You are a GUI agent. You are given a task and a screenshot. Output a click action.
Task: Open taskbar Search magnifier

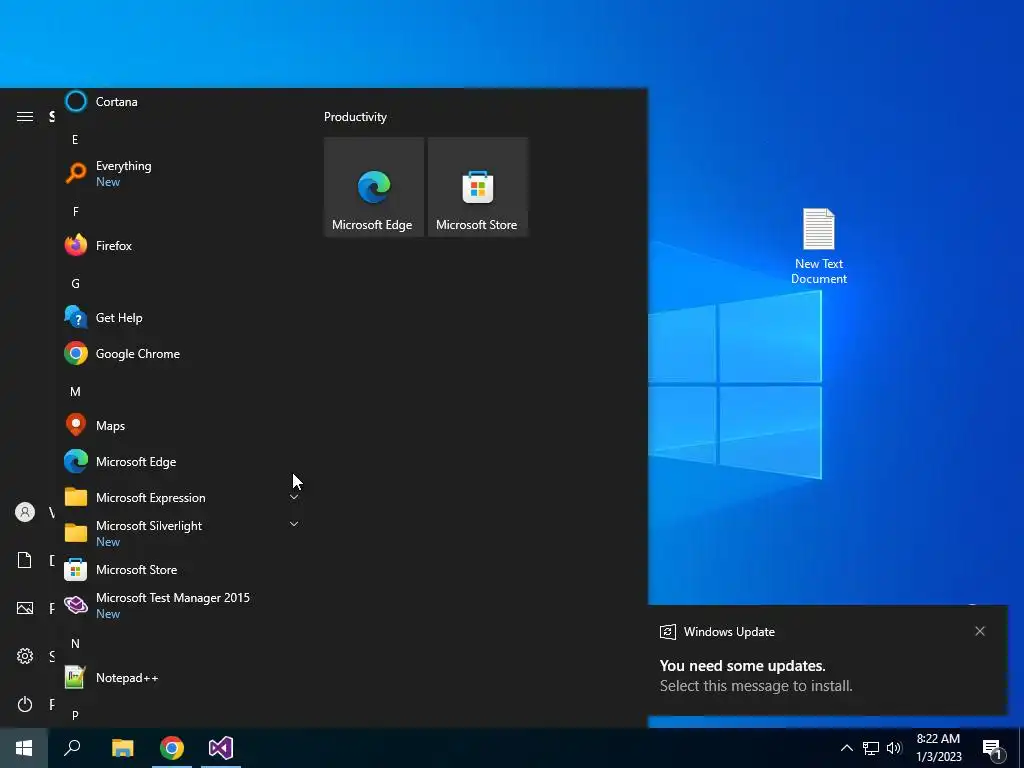(72, 748)
